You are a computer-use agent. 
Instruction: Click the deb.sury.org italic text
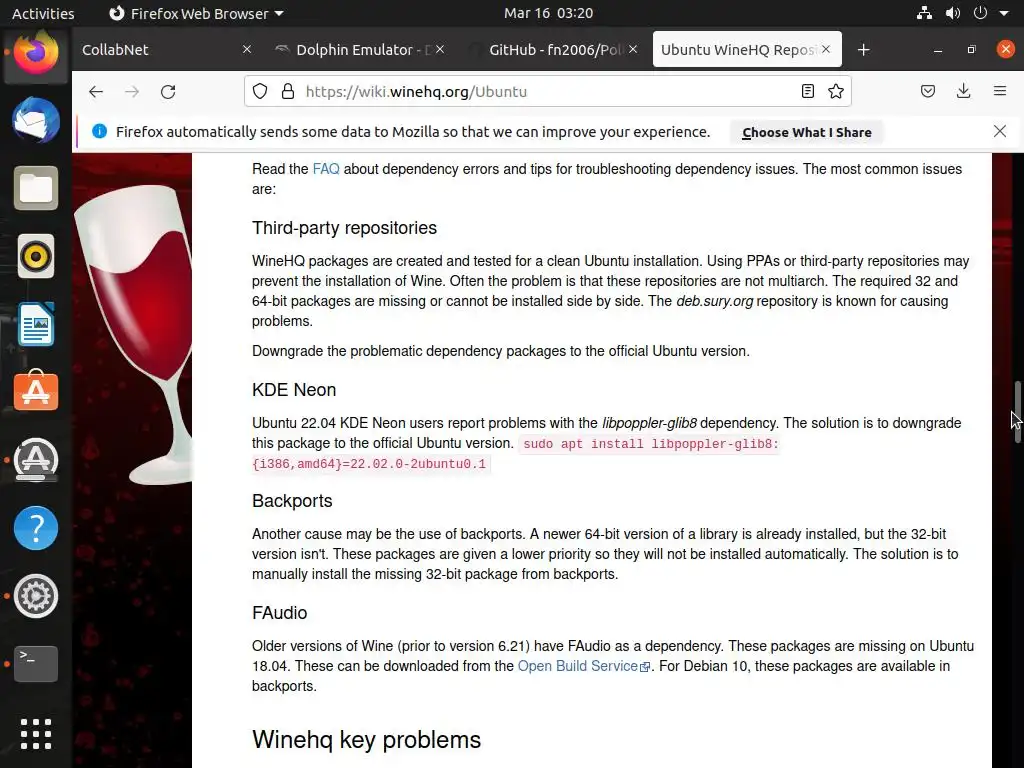point(714,301)
